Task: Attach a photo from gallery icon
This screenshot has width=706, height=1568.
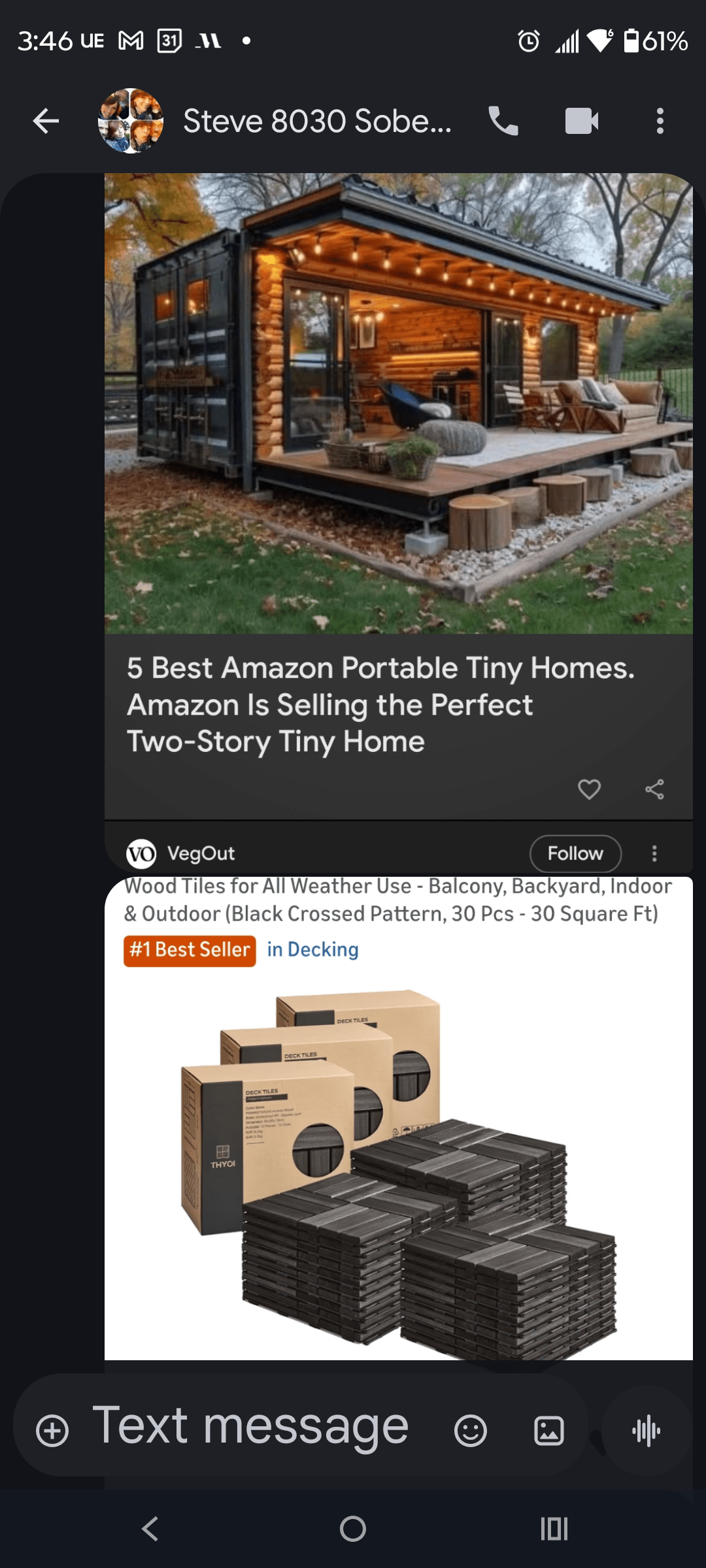Action: click(549, 1431)
